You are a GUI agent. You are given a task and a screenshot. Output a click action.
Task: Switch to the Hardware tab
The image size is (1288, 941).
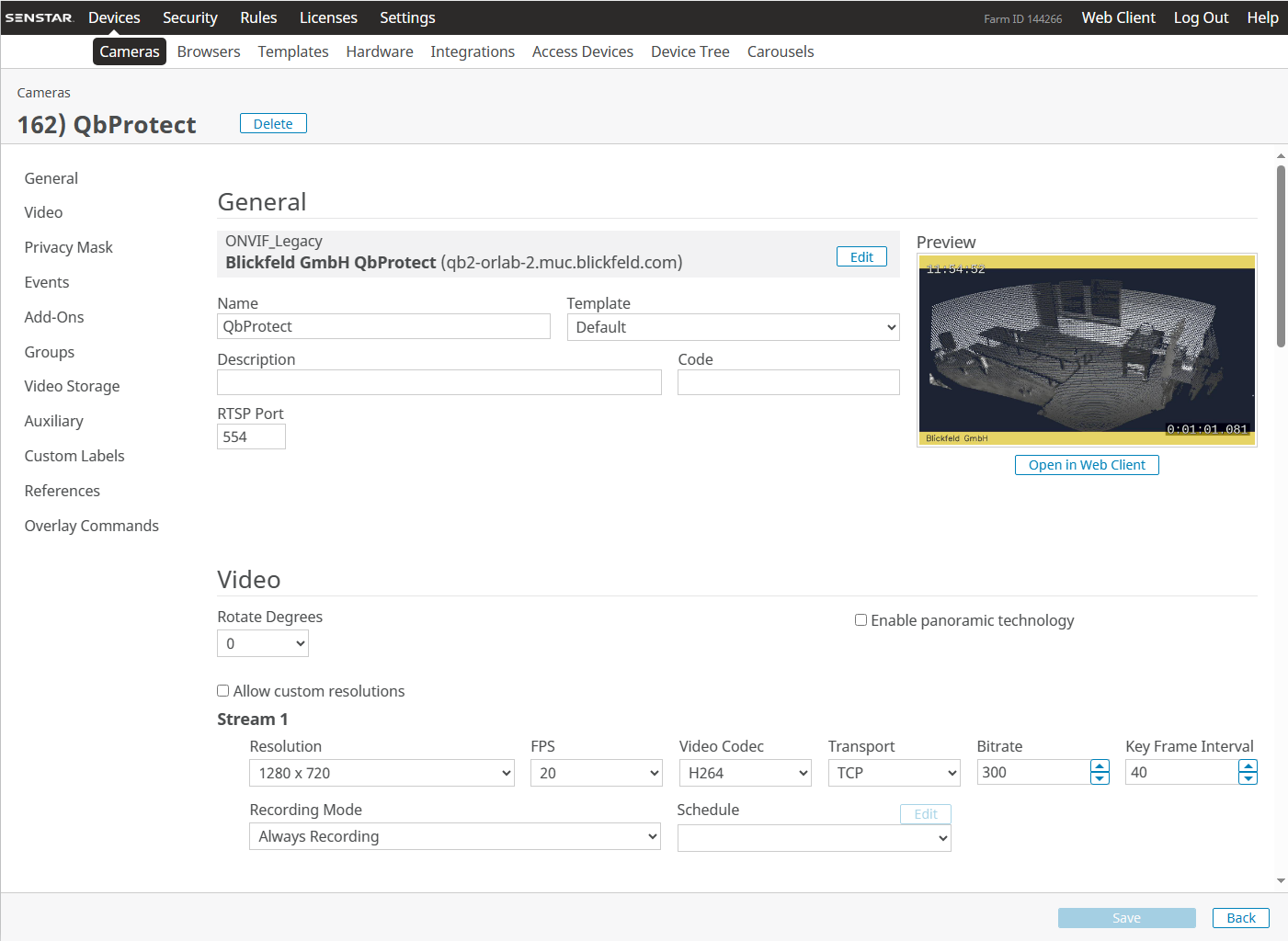coord(379,51)
